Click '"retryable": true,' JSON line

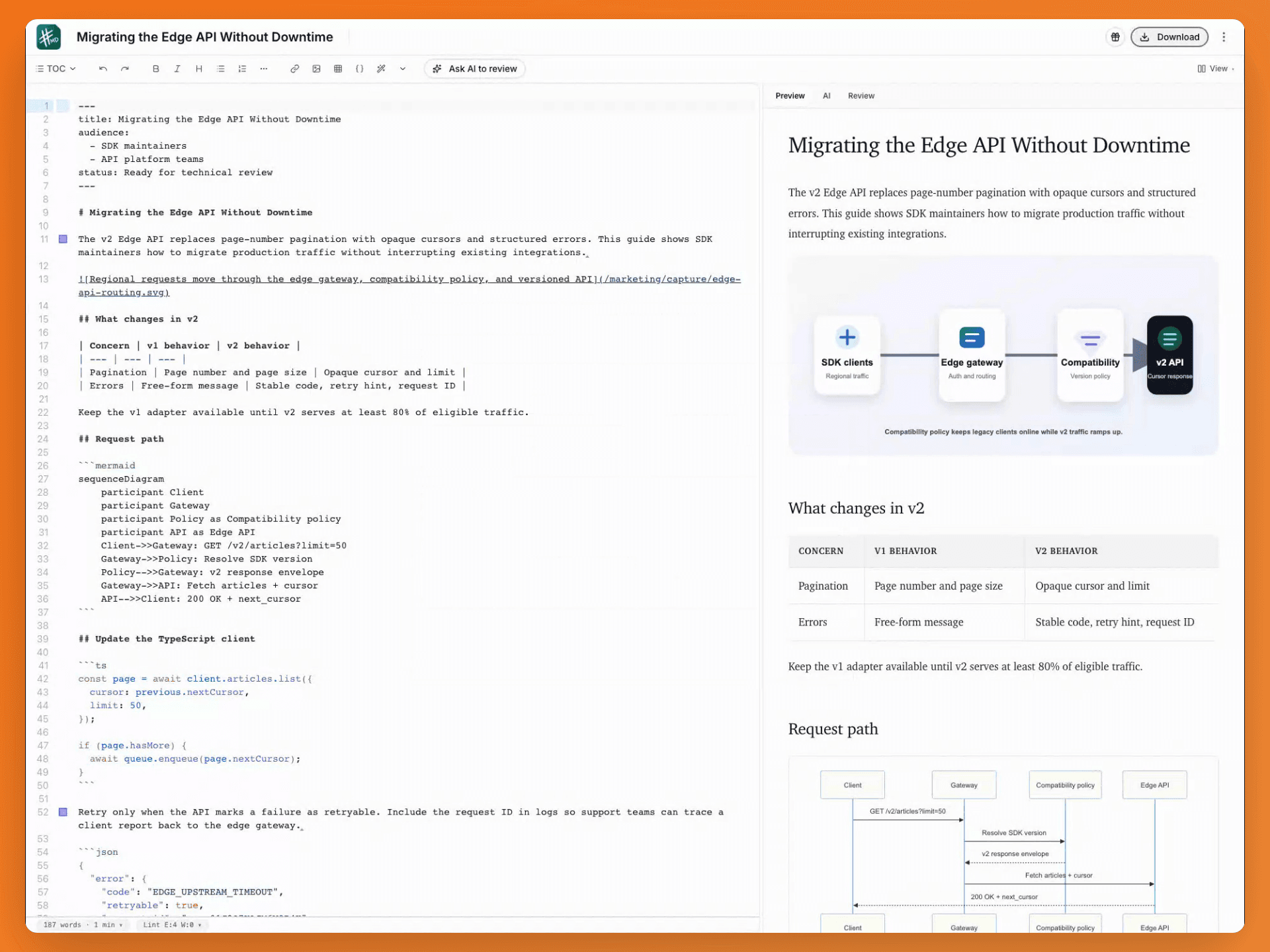click(152, 906)
